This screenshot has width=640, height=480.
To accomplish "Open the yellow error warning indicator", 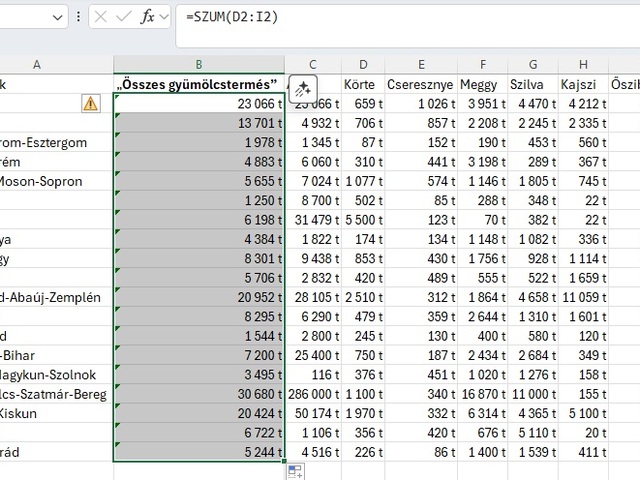I will click(x=91, y=103).
